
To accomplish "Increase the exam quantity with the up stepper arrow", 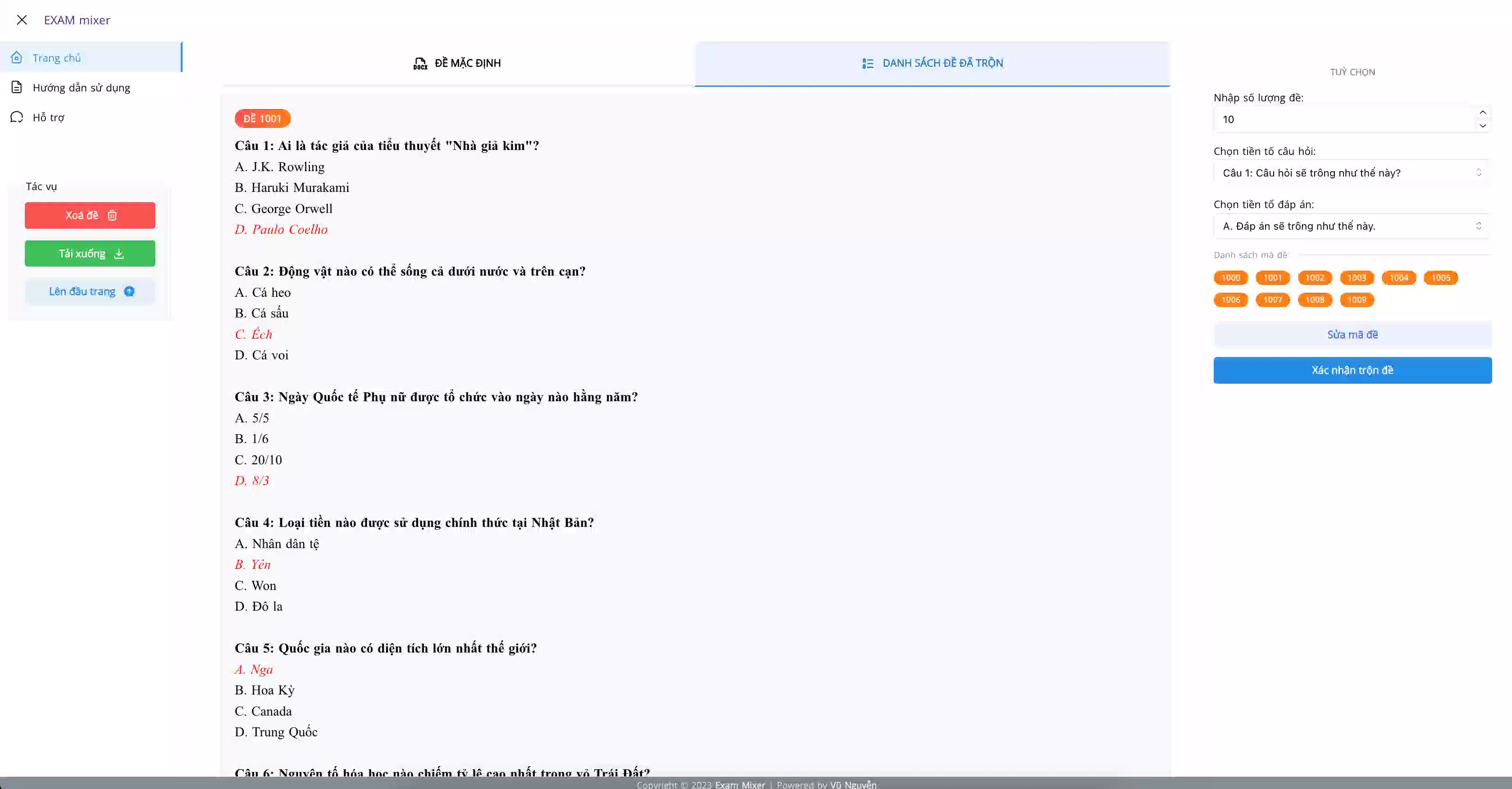I will coord(1482,113).
